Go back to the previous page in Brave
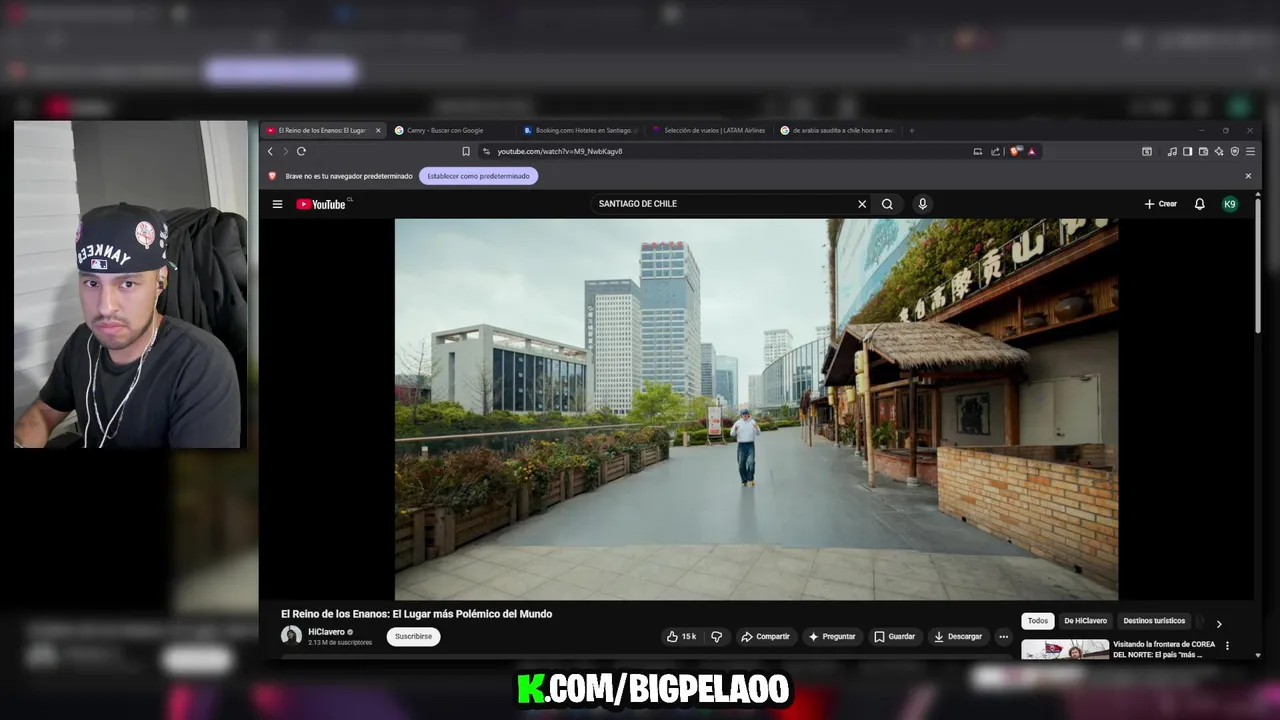1280x720 pixels. [270, 151]
